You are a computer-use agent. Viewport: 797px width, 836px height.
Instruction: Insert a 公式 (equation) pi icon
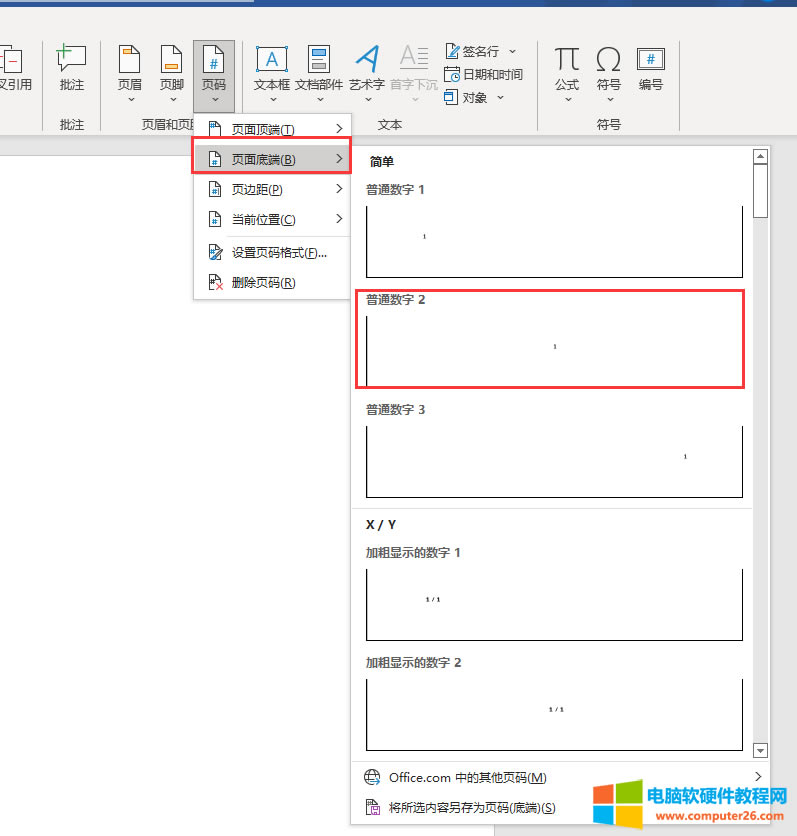pyautogui.click(x=567, y=60)
